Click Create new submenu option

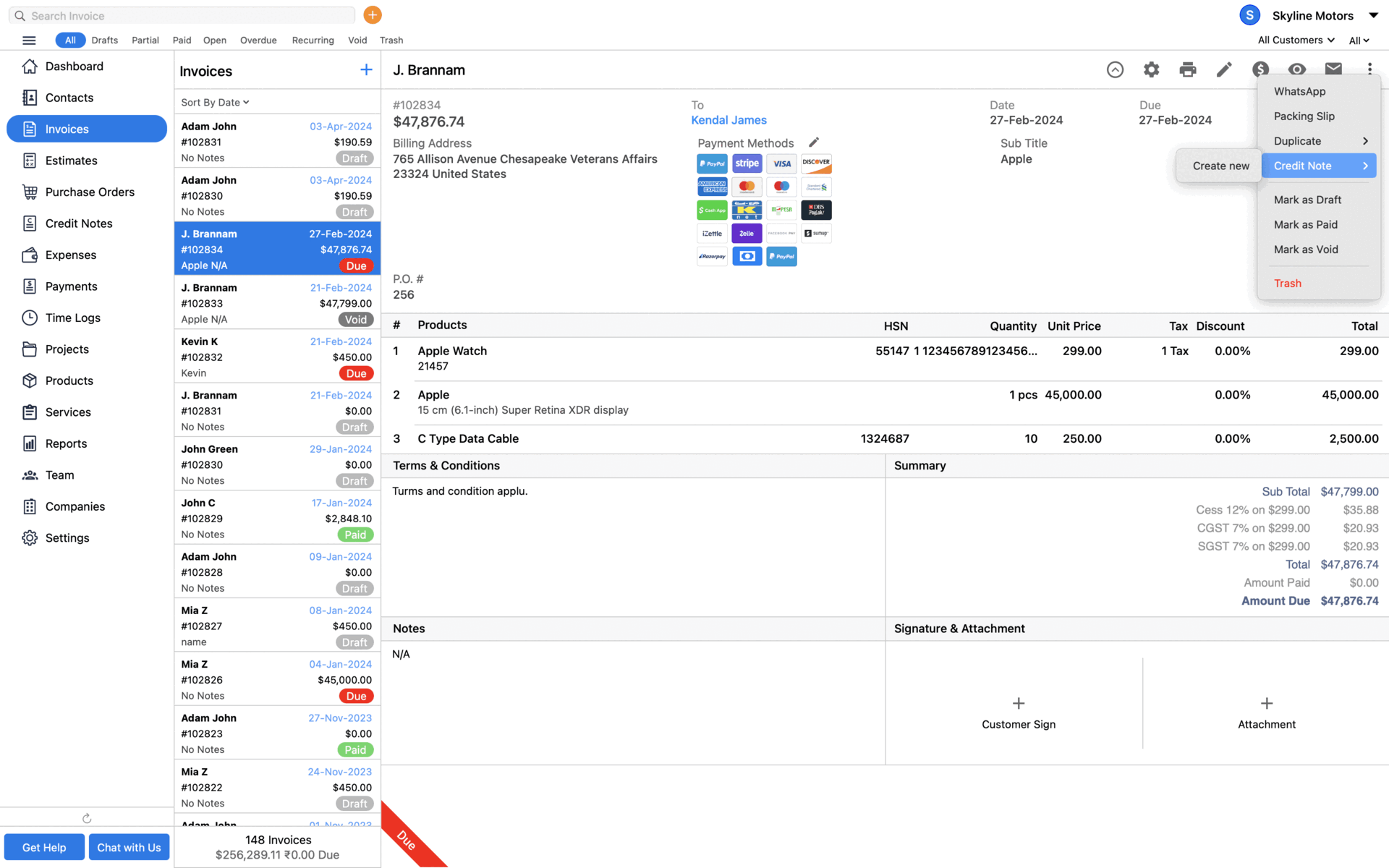click(x=1220, y=166)
